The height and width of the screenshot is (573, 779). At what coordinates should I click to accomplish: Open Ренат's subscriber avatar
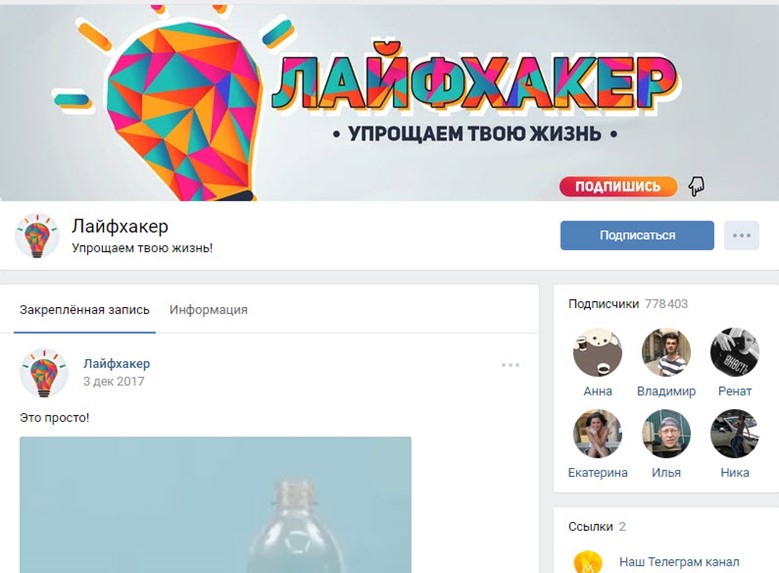click(734, 352)
